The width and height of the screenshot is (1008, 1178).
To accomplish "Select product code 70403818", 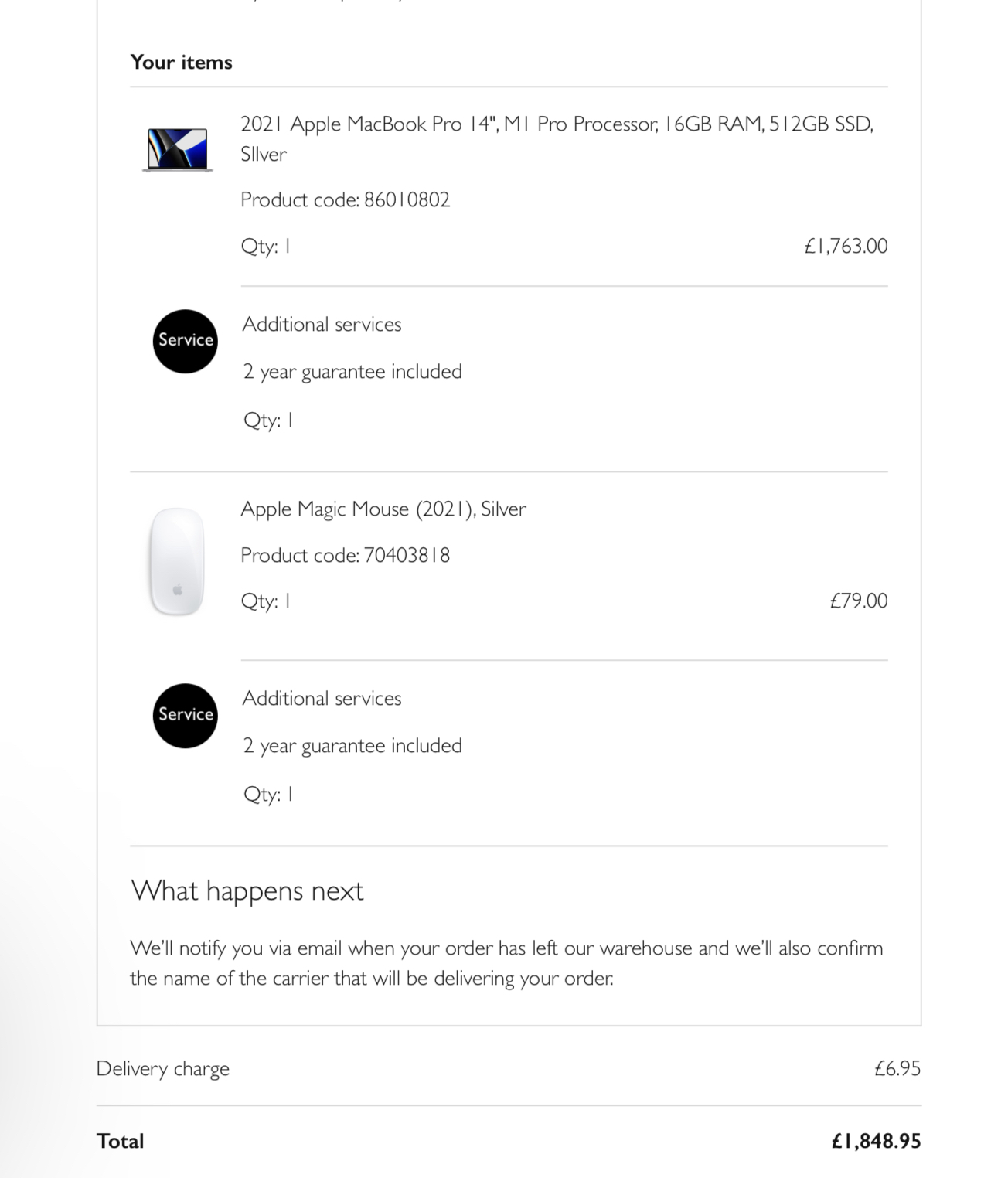I will (407, 556).
